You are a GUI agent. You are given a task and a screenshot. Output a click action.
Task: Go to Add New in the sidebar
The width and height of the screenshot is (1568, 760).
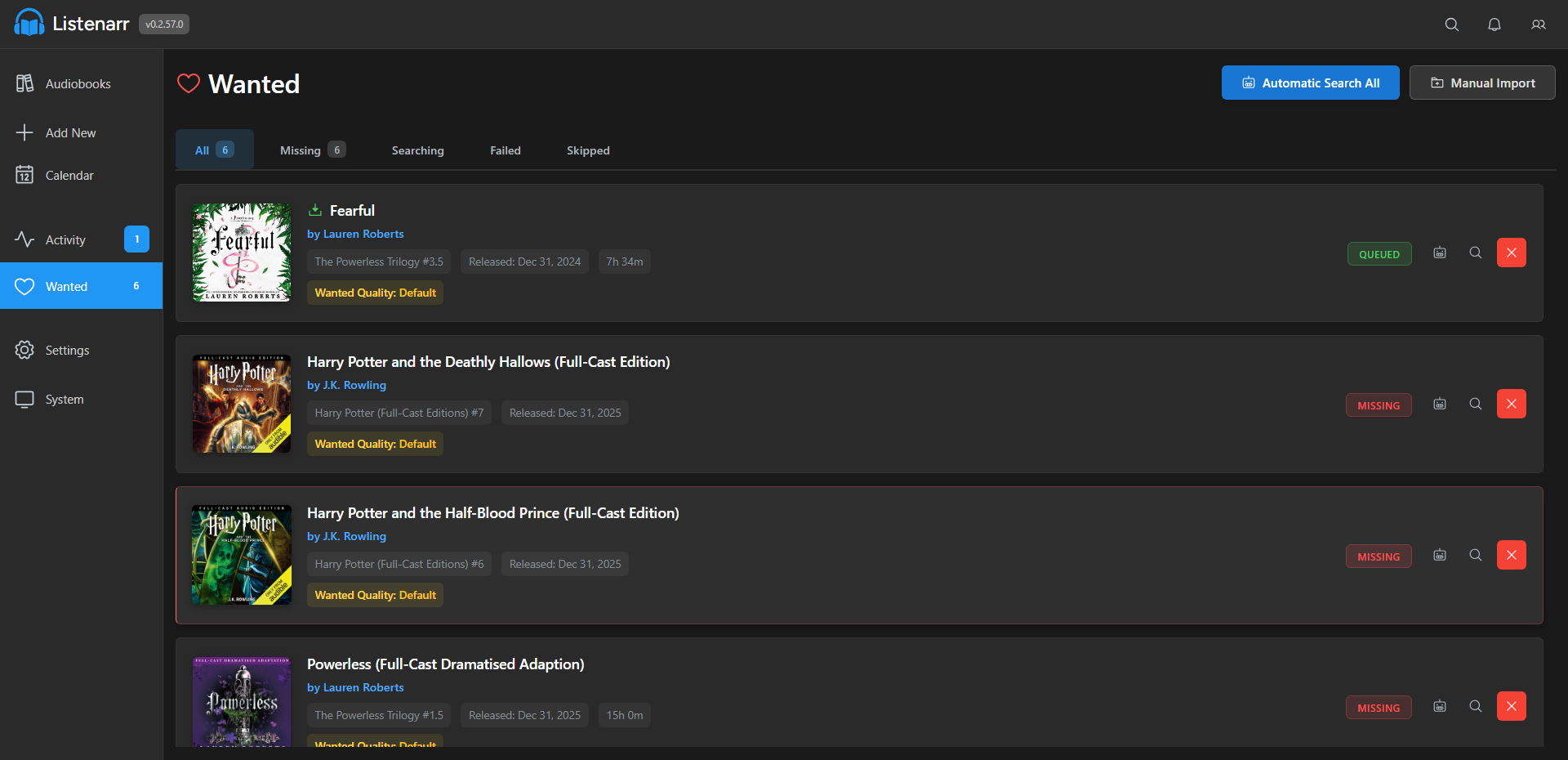click(82, 132)
